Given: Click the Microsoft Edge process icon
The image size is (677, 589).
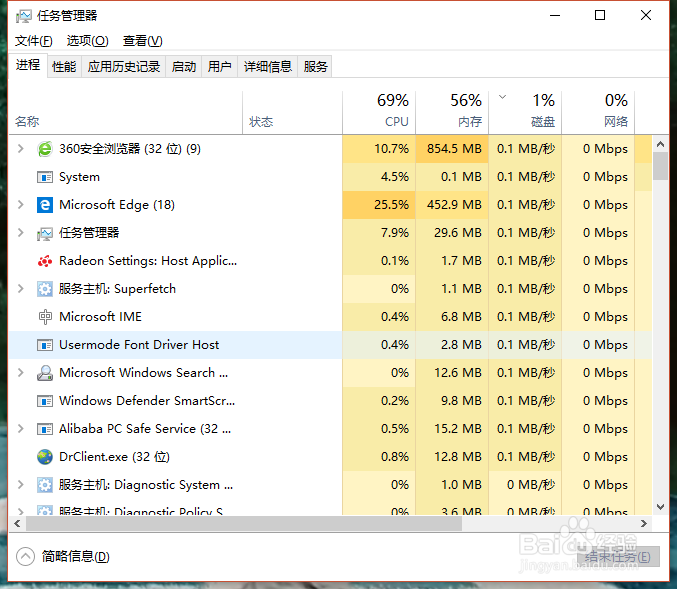Looking at the screenshot, I should [45, 205].
